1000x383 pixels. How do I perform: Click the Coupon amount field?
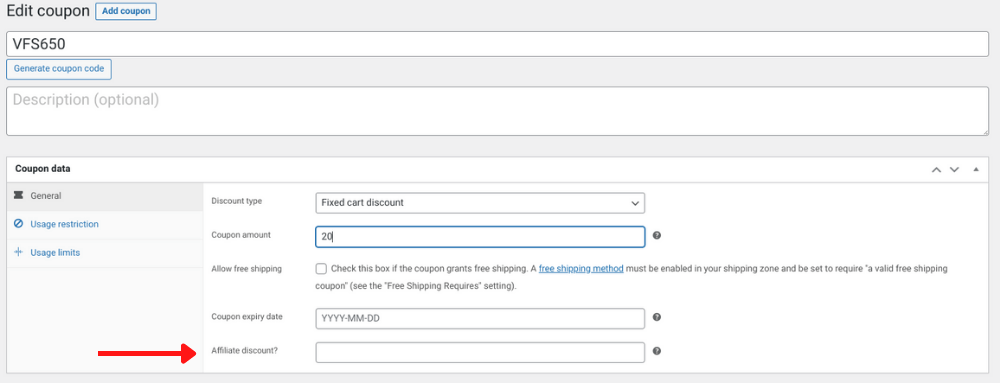480,236
